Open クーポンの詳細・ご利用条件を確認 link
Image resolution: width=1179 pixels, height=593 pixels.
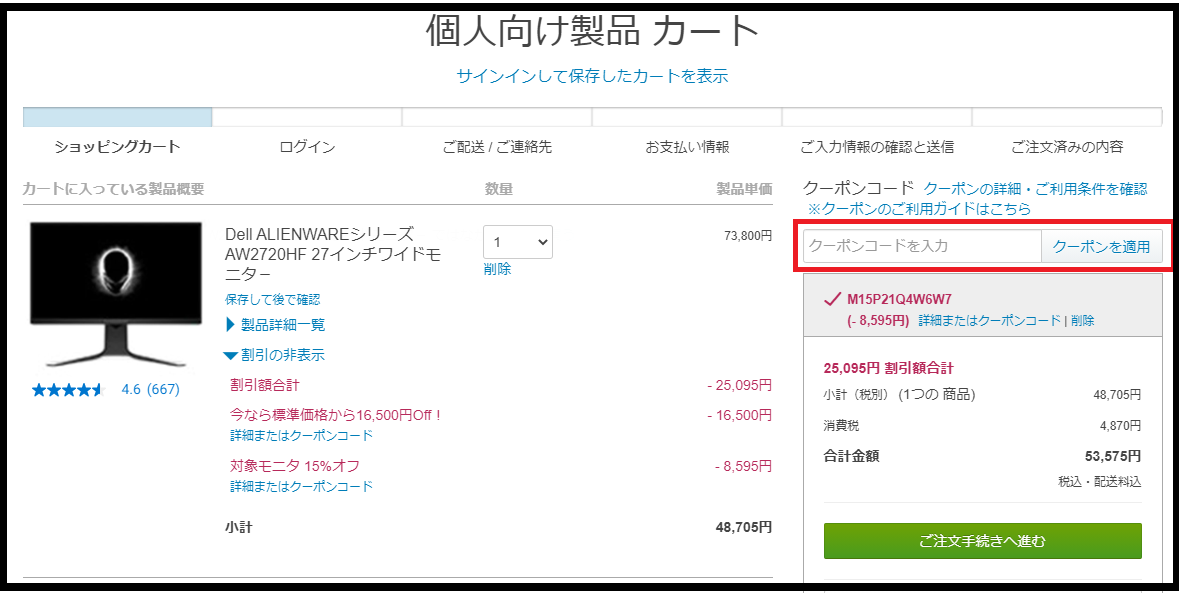[1035, 189]
